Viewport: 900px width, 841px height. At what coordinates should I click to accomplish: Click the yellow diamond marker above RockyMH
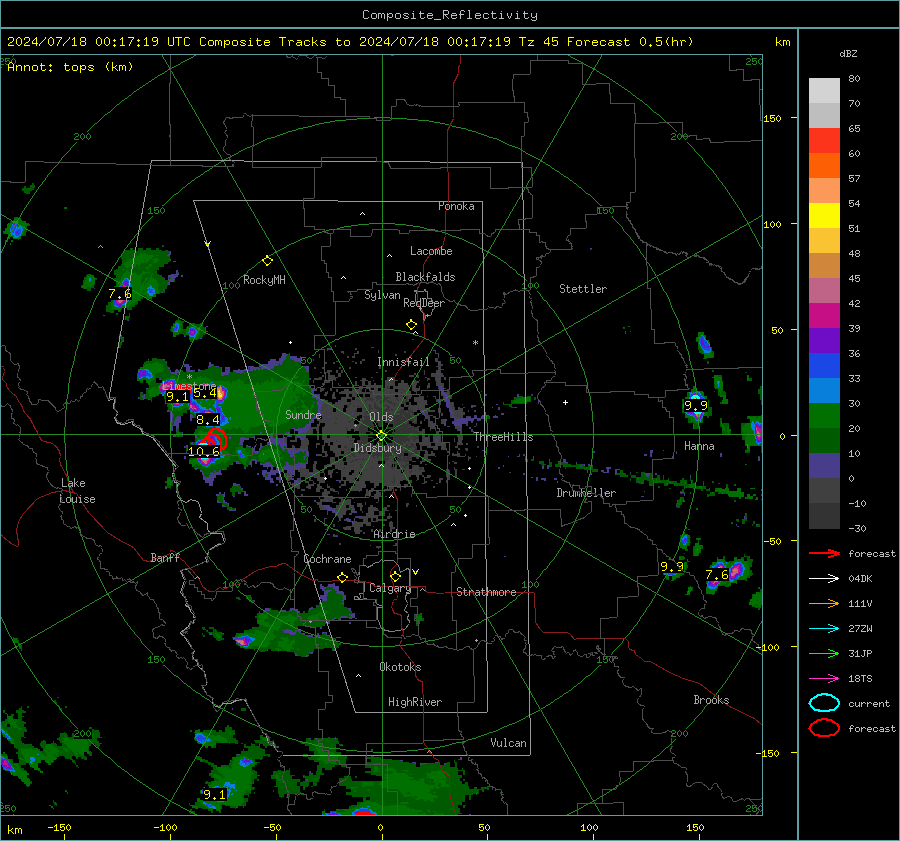click(267, 261)
